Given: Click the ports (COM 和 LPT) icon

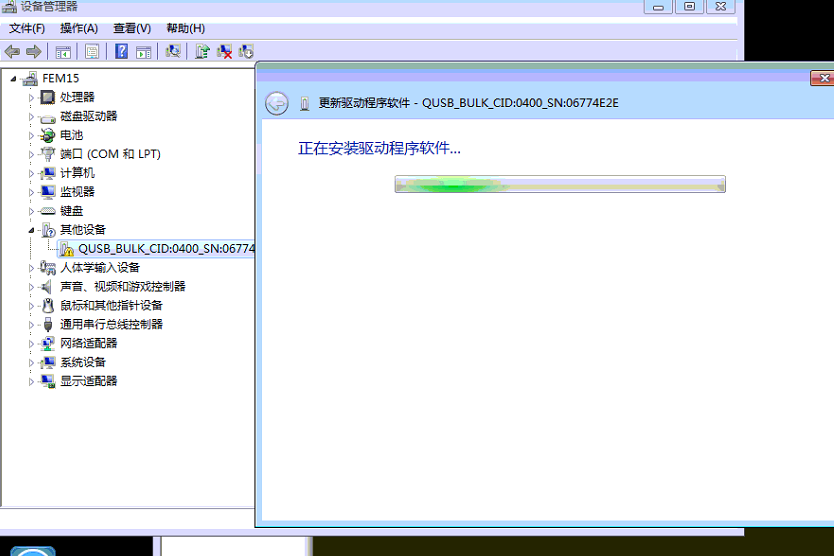Looking at the screenshot, I should (x=48, y=154).
